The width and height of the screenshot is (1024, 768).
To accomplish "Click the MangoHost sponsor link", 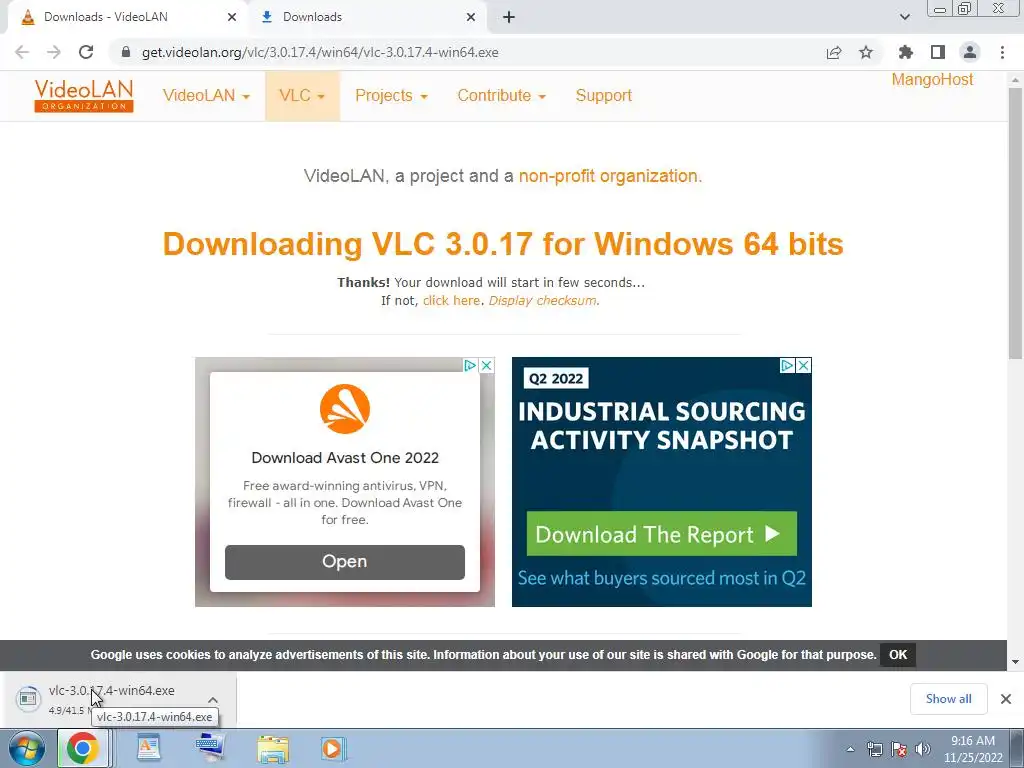I will pyautogui.click(x=932, y=80).
